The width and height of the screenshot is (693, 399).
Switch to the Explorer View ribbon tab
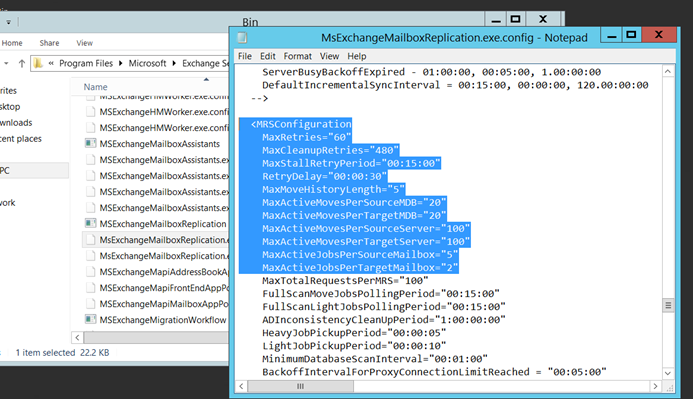(84, 43)
